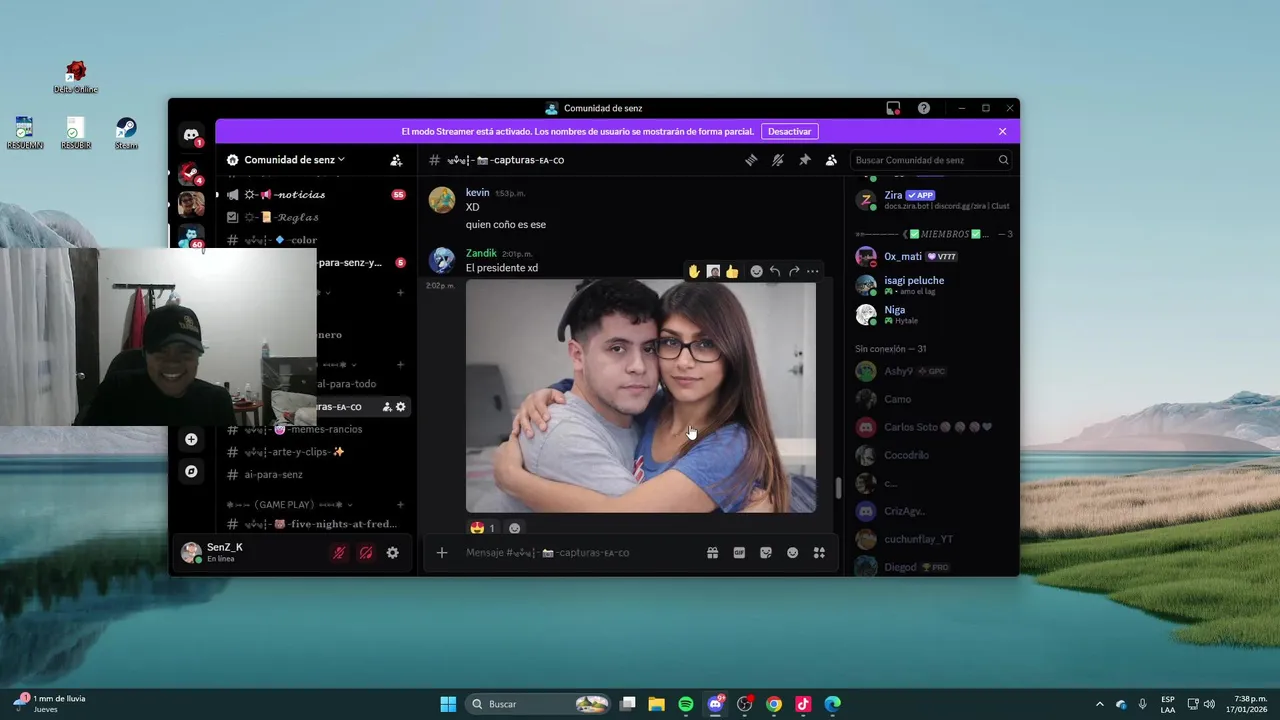Show hidden icons chevron in system tray
This screenshot has height=720, width=1280.
point(1099,704)
